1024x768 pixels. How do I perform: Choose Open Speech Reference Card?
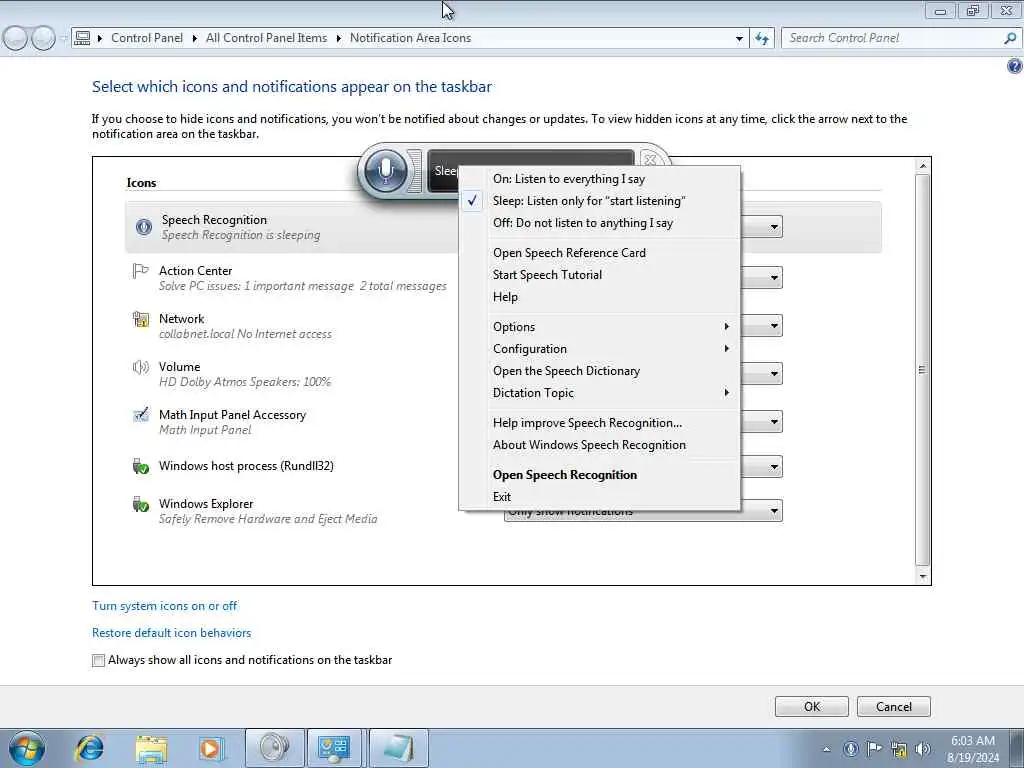click(x=600, y=253)
